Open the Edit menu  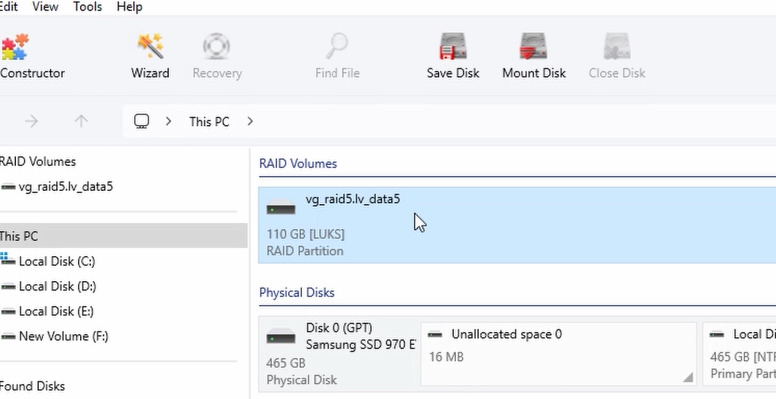point(9,7)
